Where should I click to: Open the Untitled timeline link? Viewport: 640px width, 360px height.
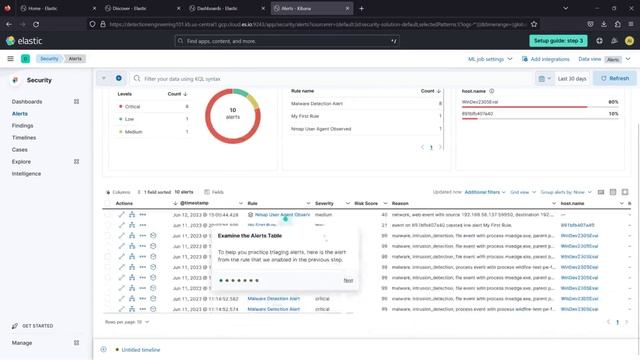click(x=140, y=350)
